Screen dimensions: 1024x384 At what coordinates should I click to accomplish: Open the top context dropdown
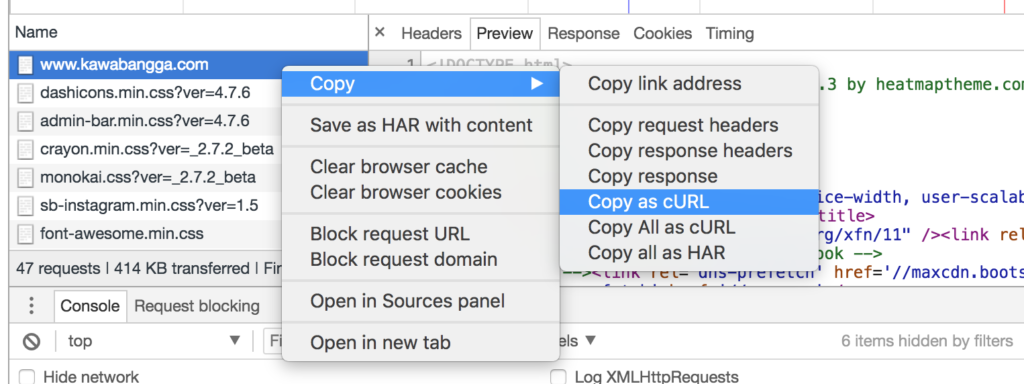point(153,341)
